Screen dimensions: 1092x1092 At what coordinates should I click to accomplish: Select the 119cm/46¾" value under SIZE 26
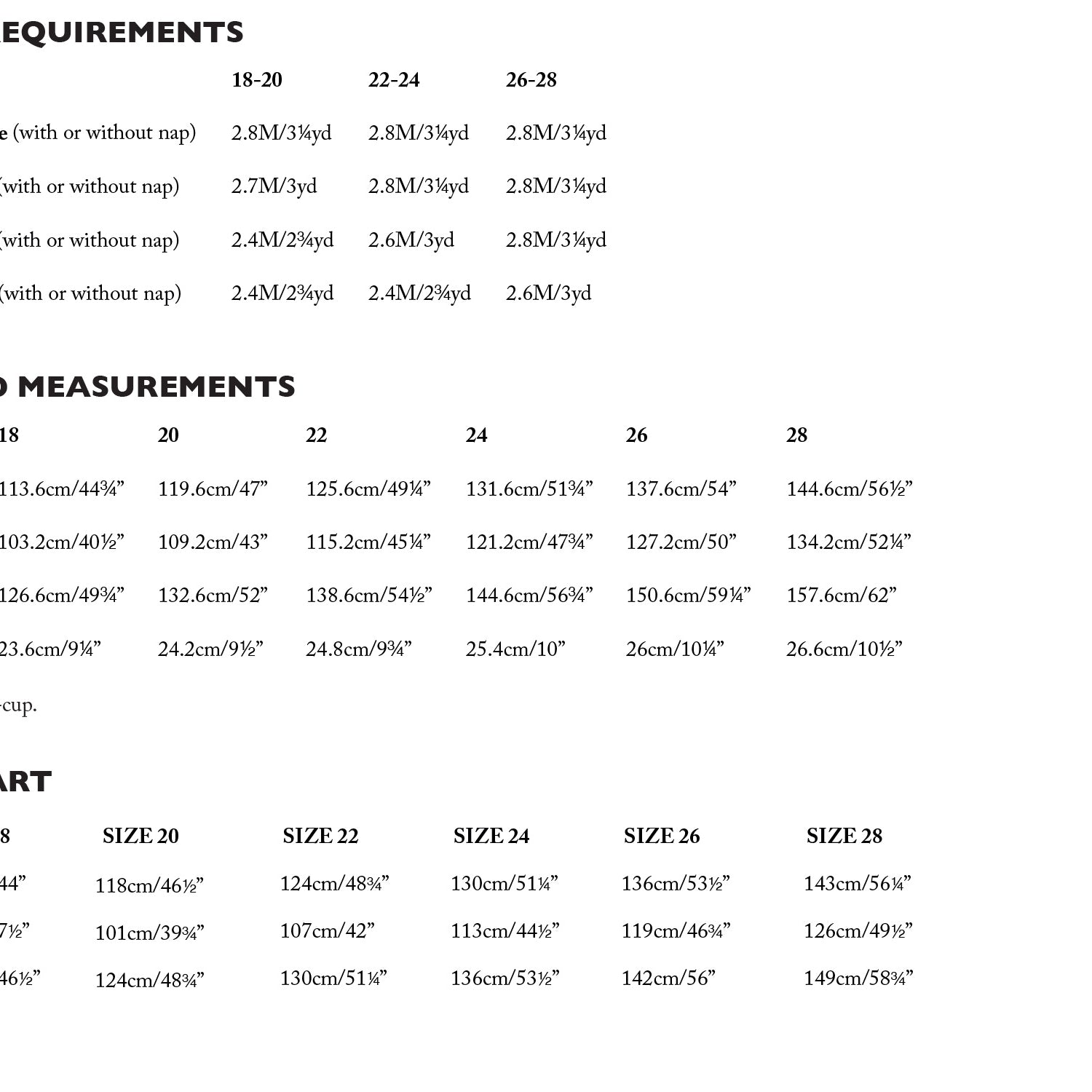pyautogui.click(x=676, y=931)
